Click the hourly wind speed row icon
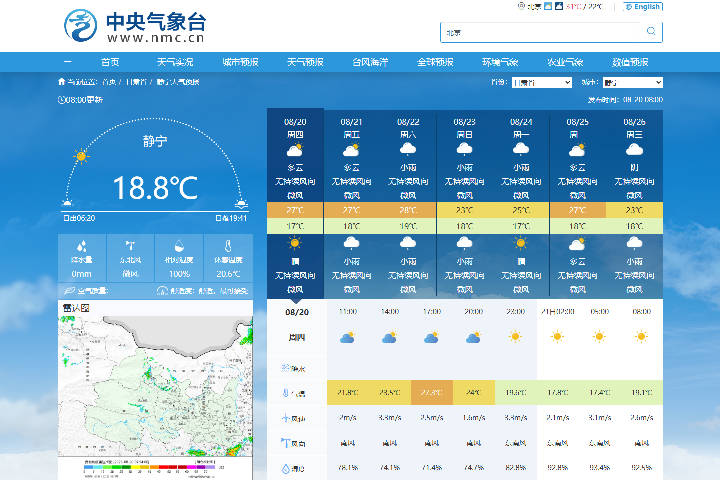Viewport: 720px width, 480px height. click(x=285, y=418)
